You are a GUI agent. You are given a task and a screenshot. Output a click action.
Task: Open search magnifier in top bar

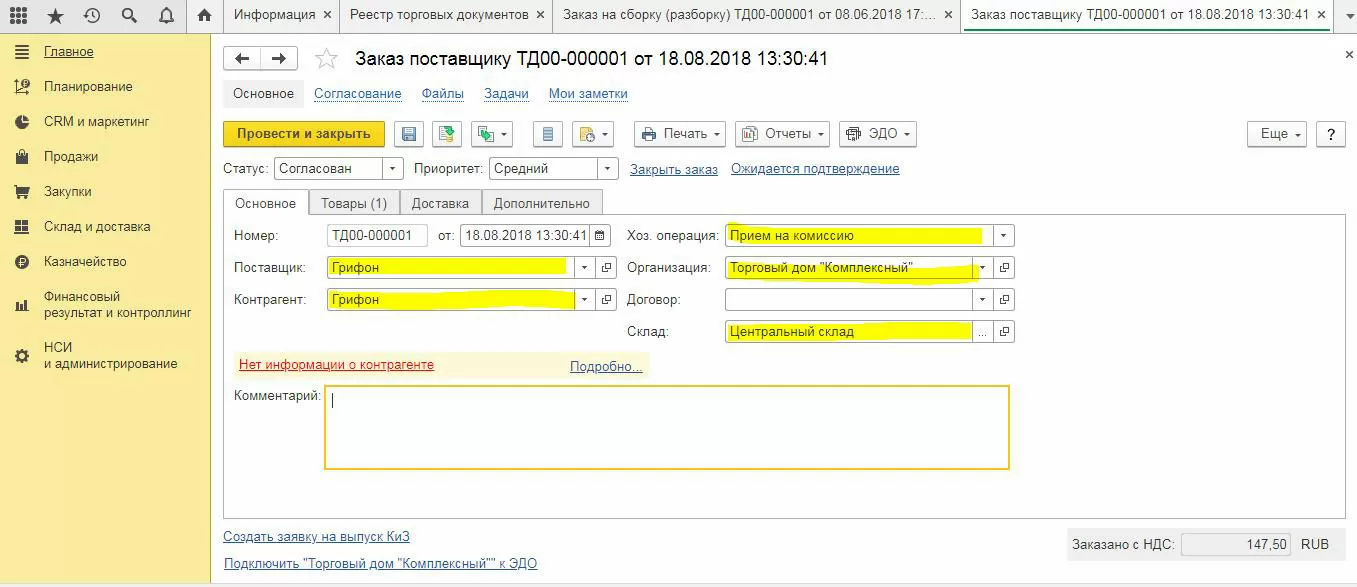(x=129, y=15)
